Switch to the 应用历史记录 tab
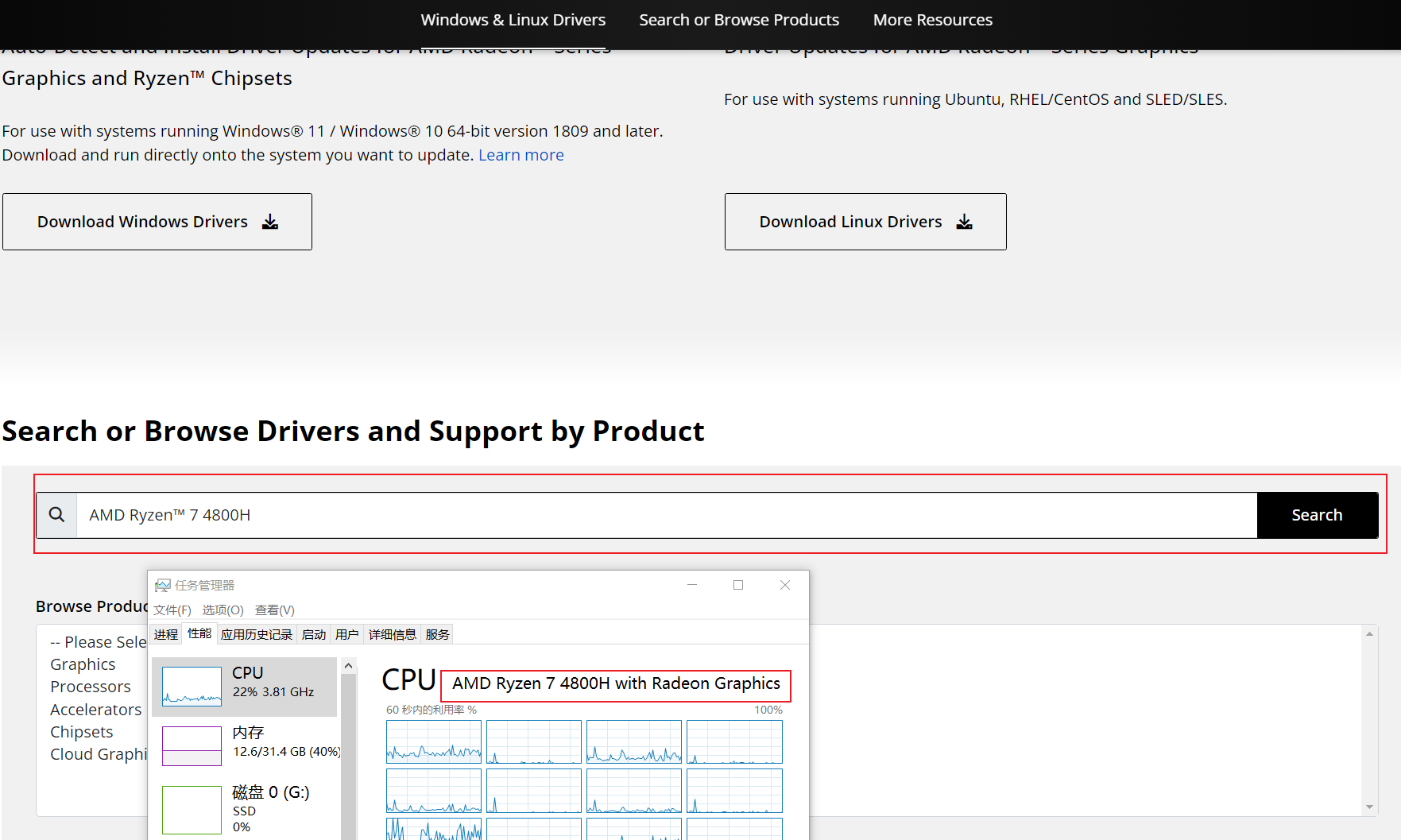 coord(256,634)
